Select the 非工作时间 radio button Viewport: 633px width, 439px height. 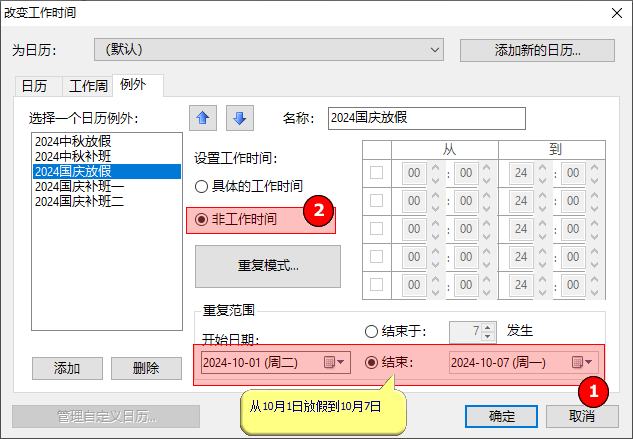click(x=202, y=219)
